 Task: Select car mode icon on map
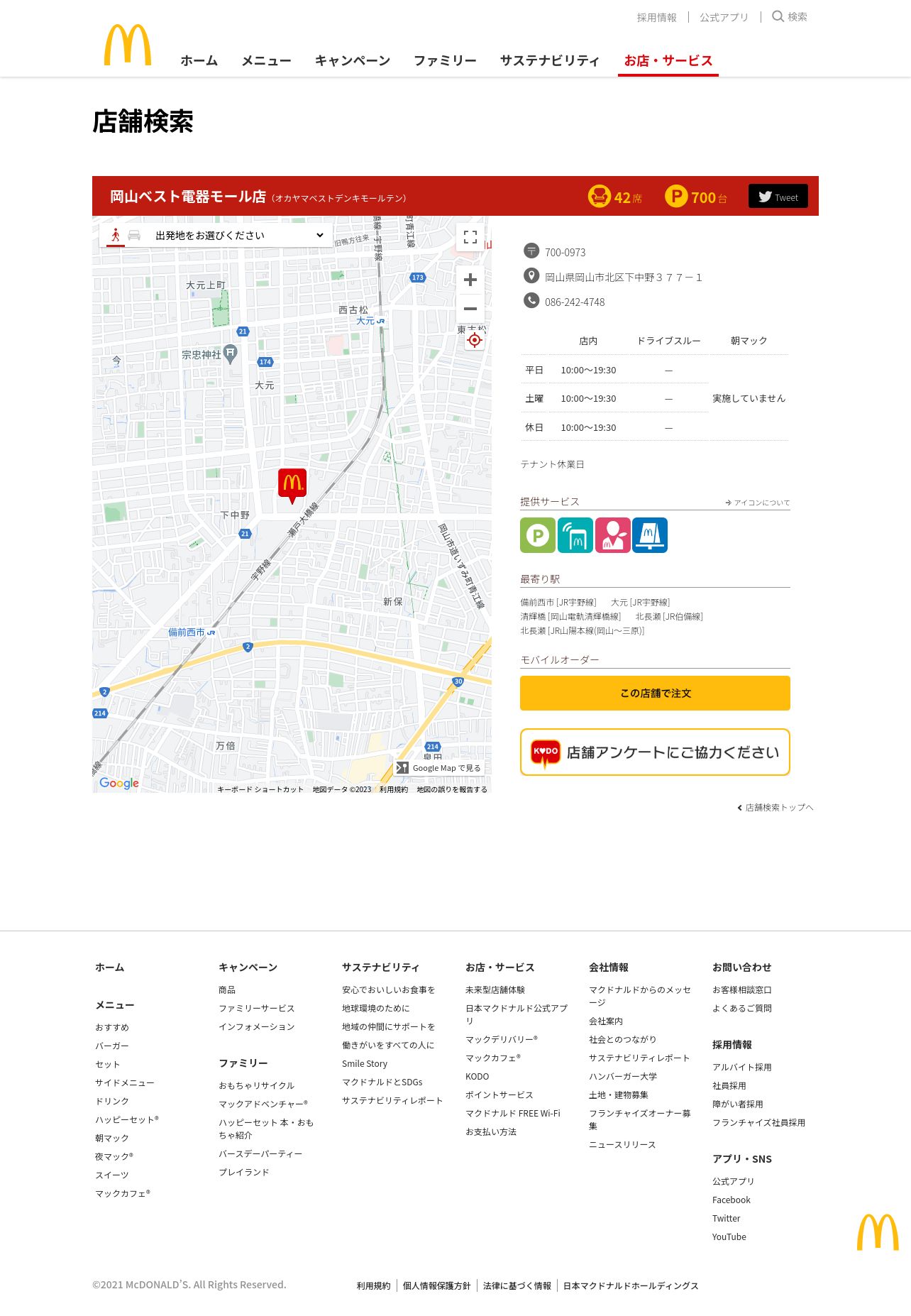pyautogui.click(x=134, y=235)
